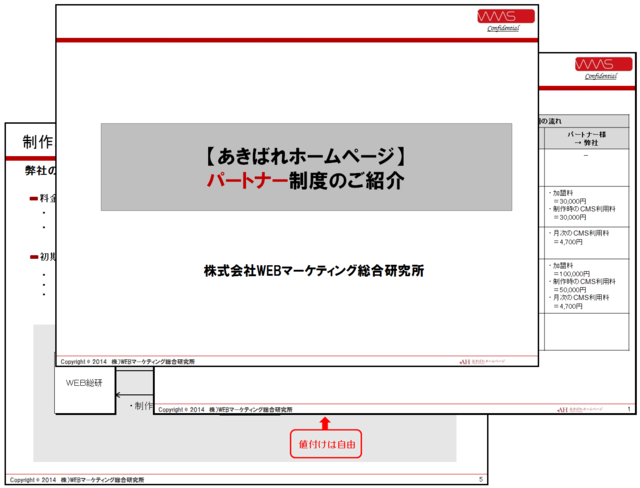Select the パートナー様 → 弊社 table header cell

pyautogui.click(x=587, y=138)
